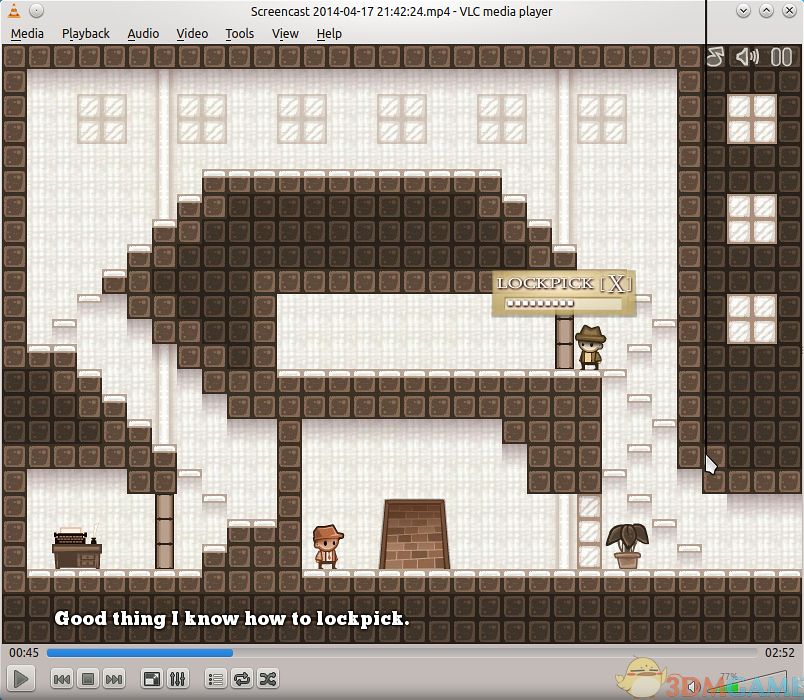Open the Playback menu
The image size is (804, 700).
86,33
